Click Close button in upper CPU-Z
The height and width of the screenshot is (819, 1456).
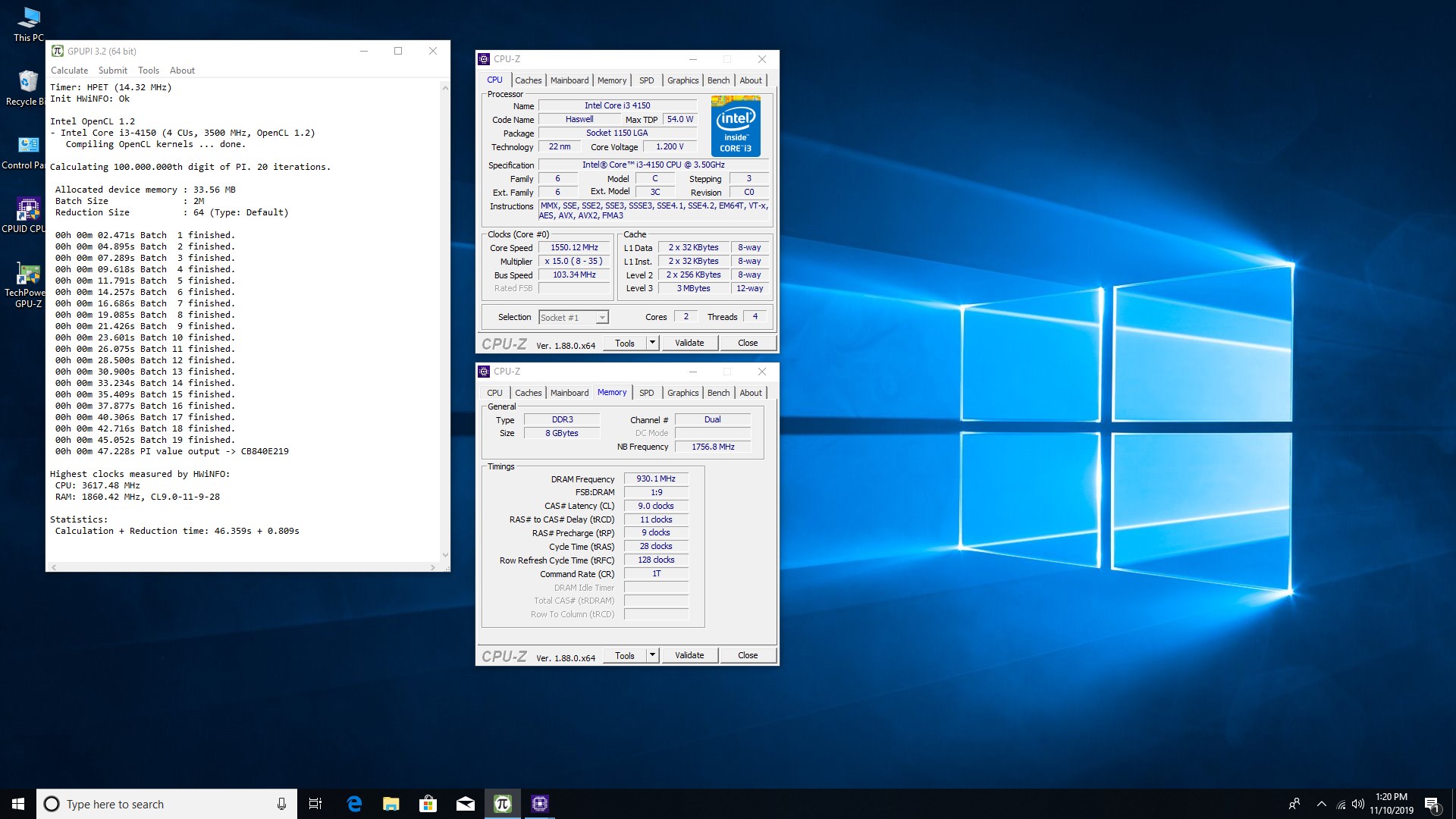pyautogui.click(x=748, y=343)
